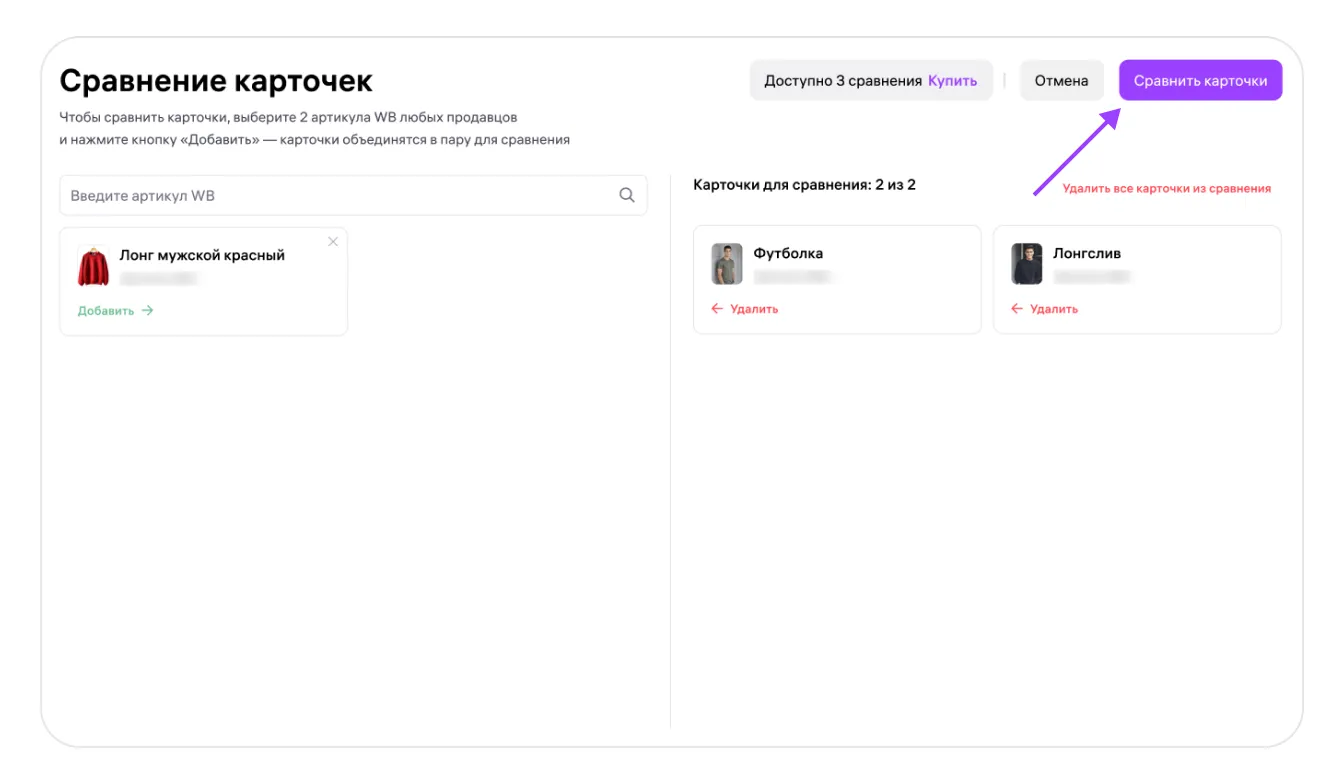Select the Лонгслив card title

1087,253
